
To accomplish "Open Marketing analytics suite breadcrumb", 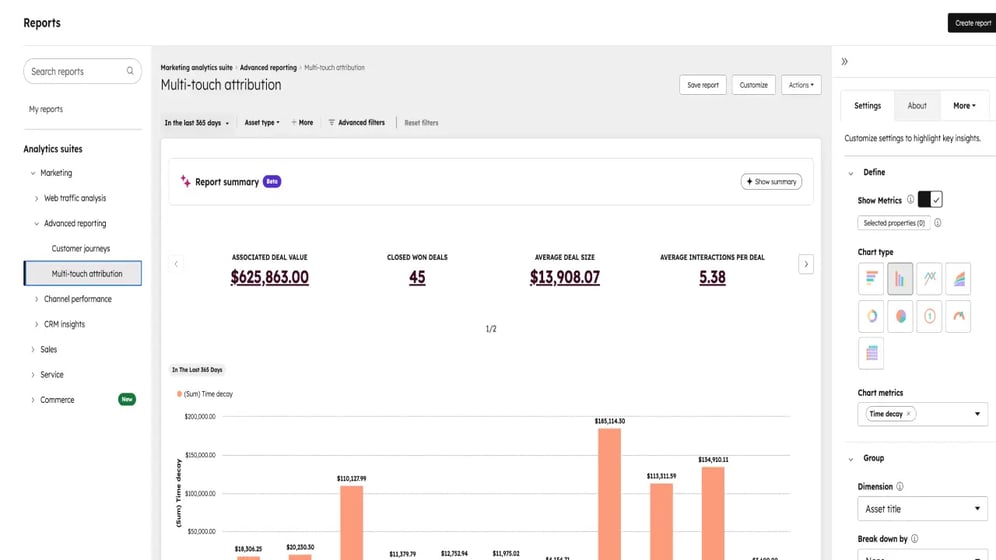I will coord(196,67).
